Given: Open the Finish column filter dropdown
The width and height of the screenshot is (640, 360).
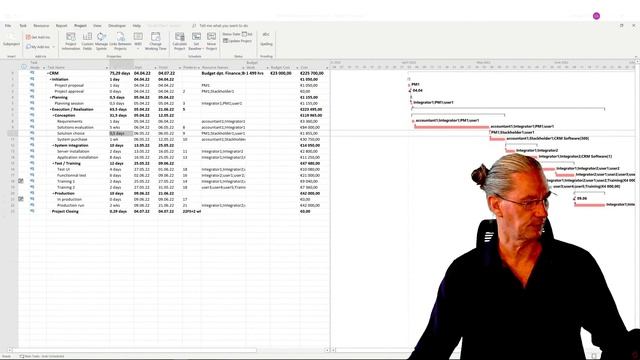Looking at the screenshot, I should tap(180, 67).
